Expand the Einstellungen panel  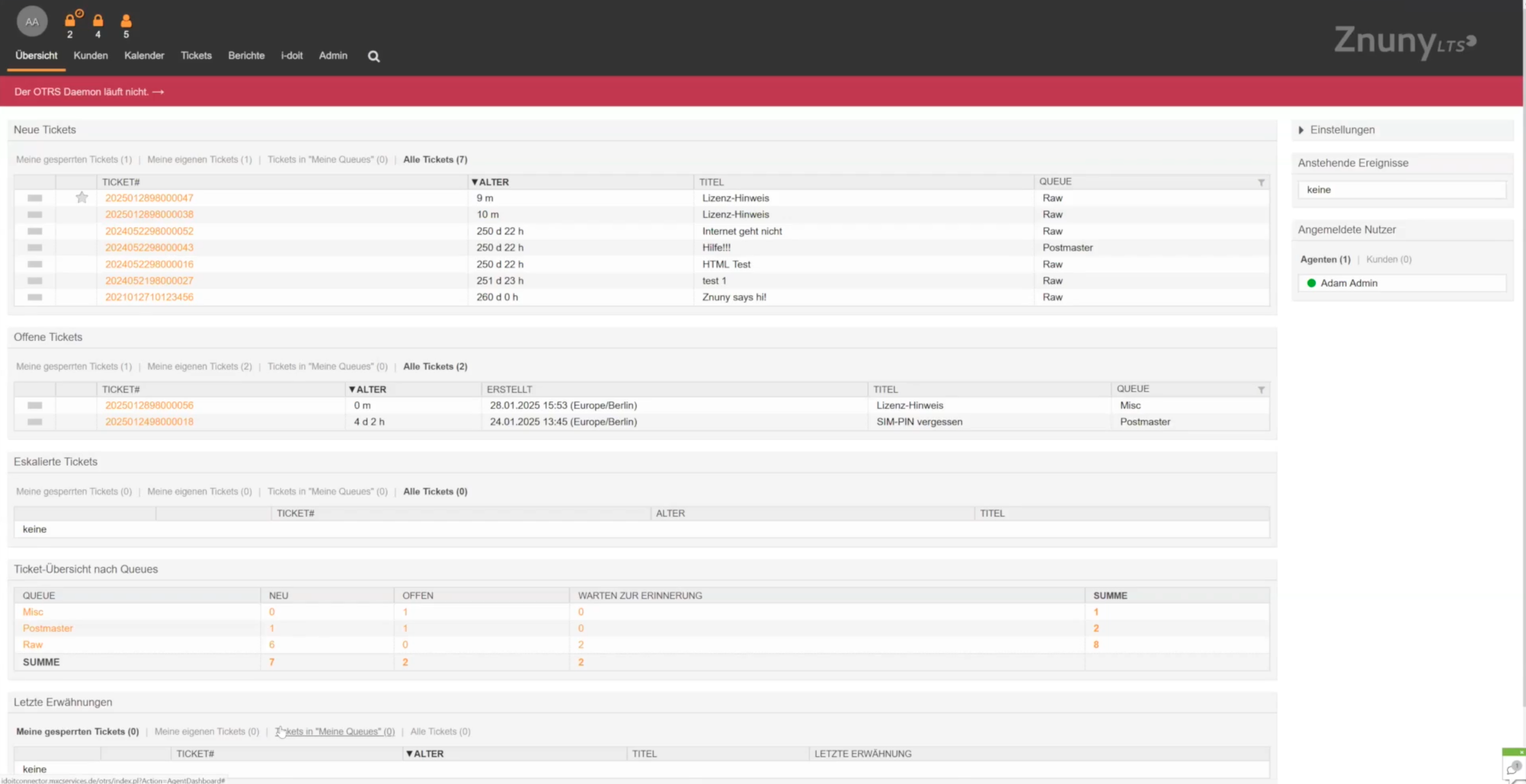1342,129
